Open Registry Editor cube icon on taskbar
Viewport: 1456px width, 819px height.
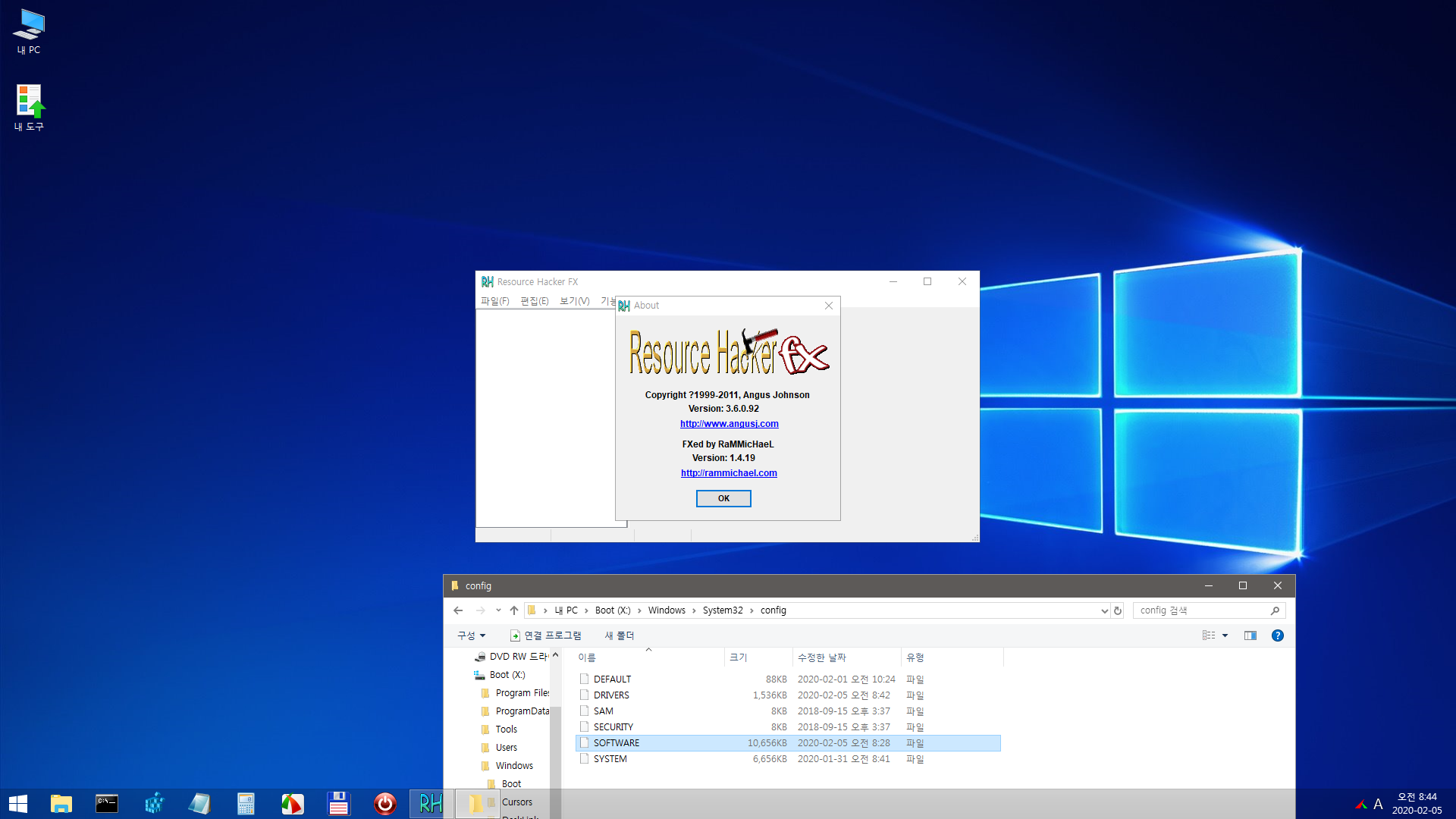click(154, 804)
